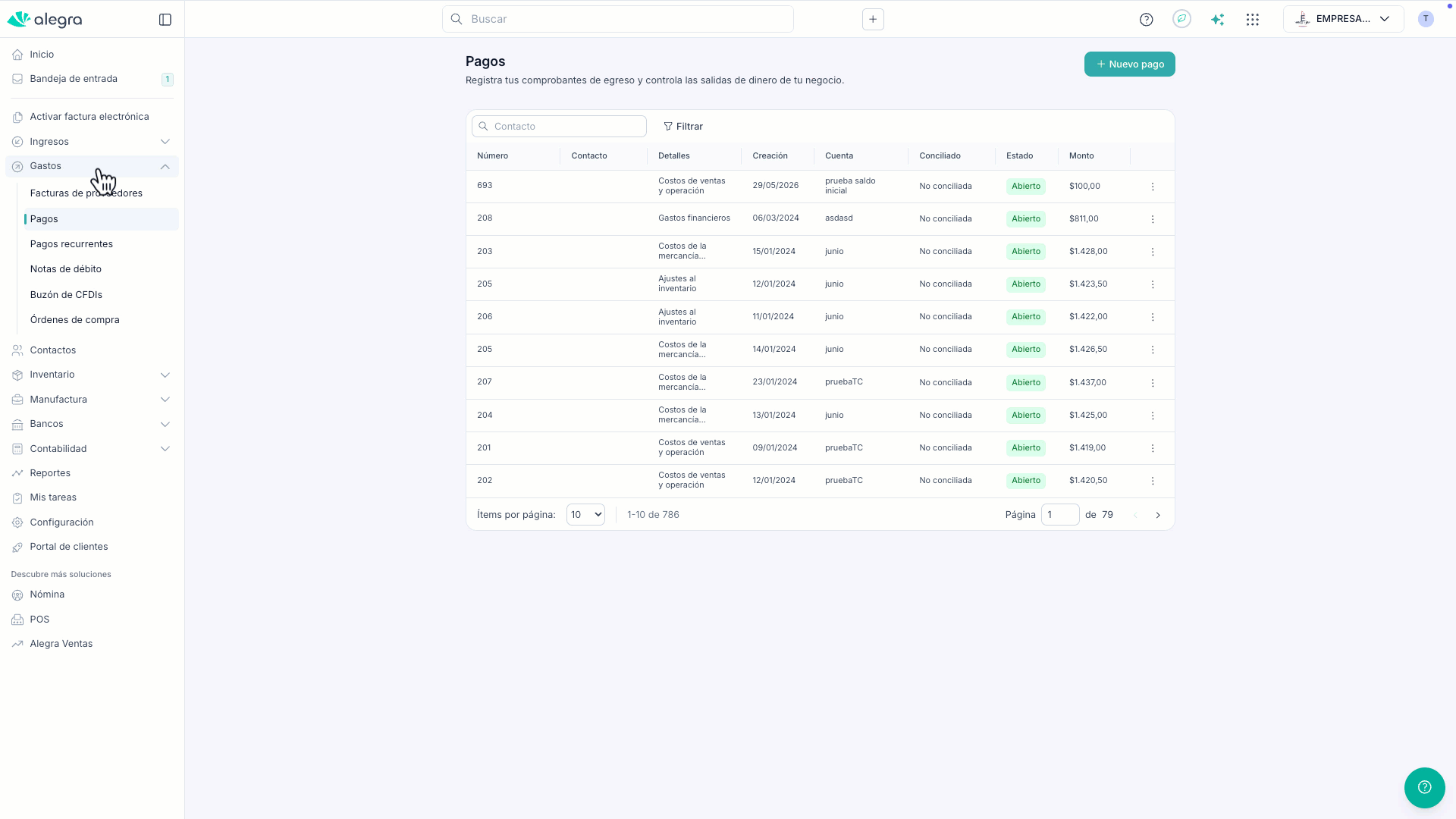Image resolution: width=1456 pixels, height=819 pixels.
Task: Click the AI sparkle icon in header
Action: point(1217,20)
